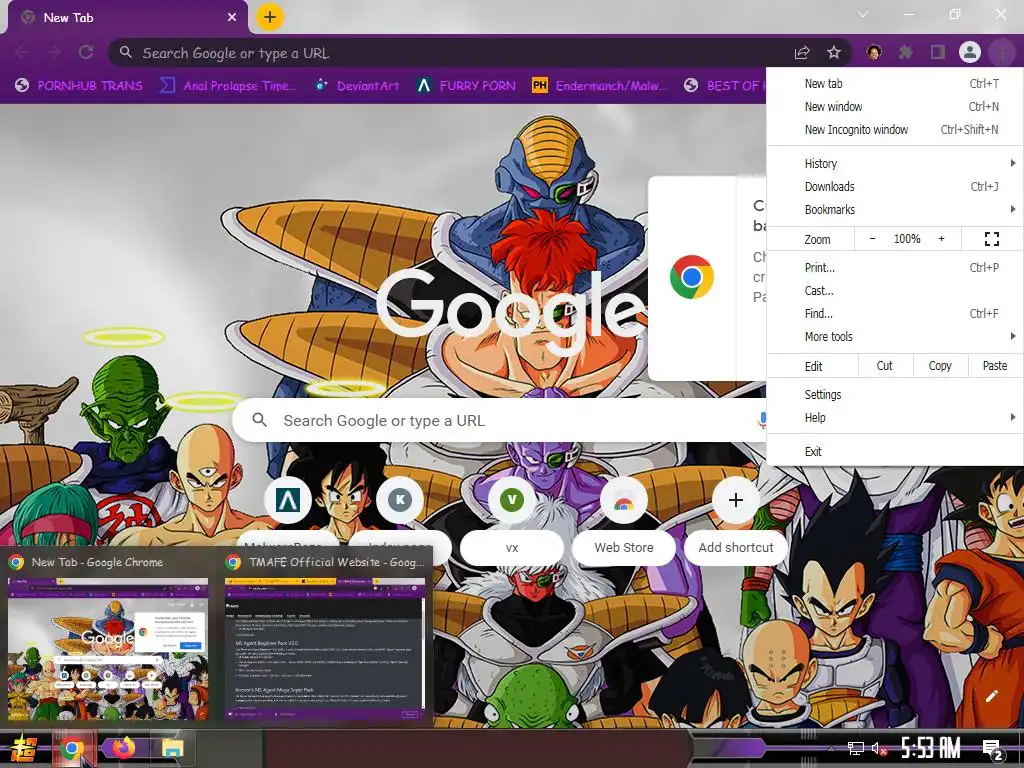Open the profile avatar button

(x=970, y=52)
